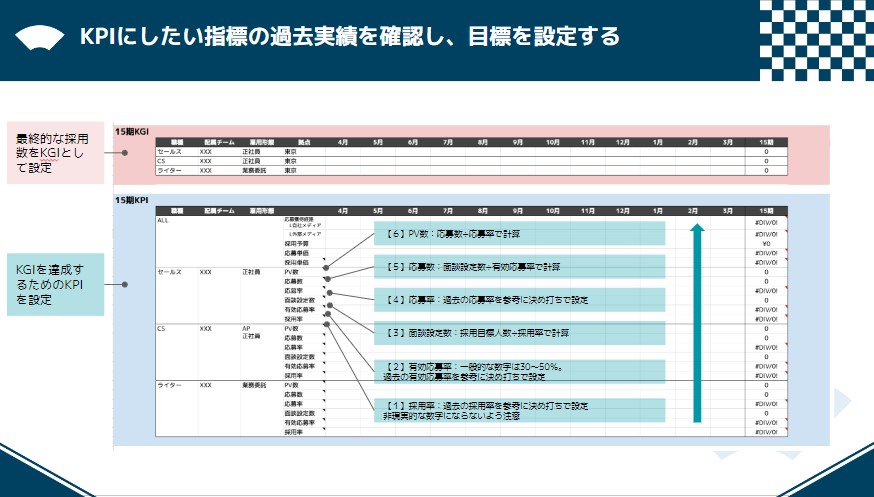This screenshot has height=497, width=874.
Task: Click the slide title text
Action: (350, 37)
